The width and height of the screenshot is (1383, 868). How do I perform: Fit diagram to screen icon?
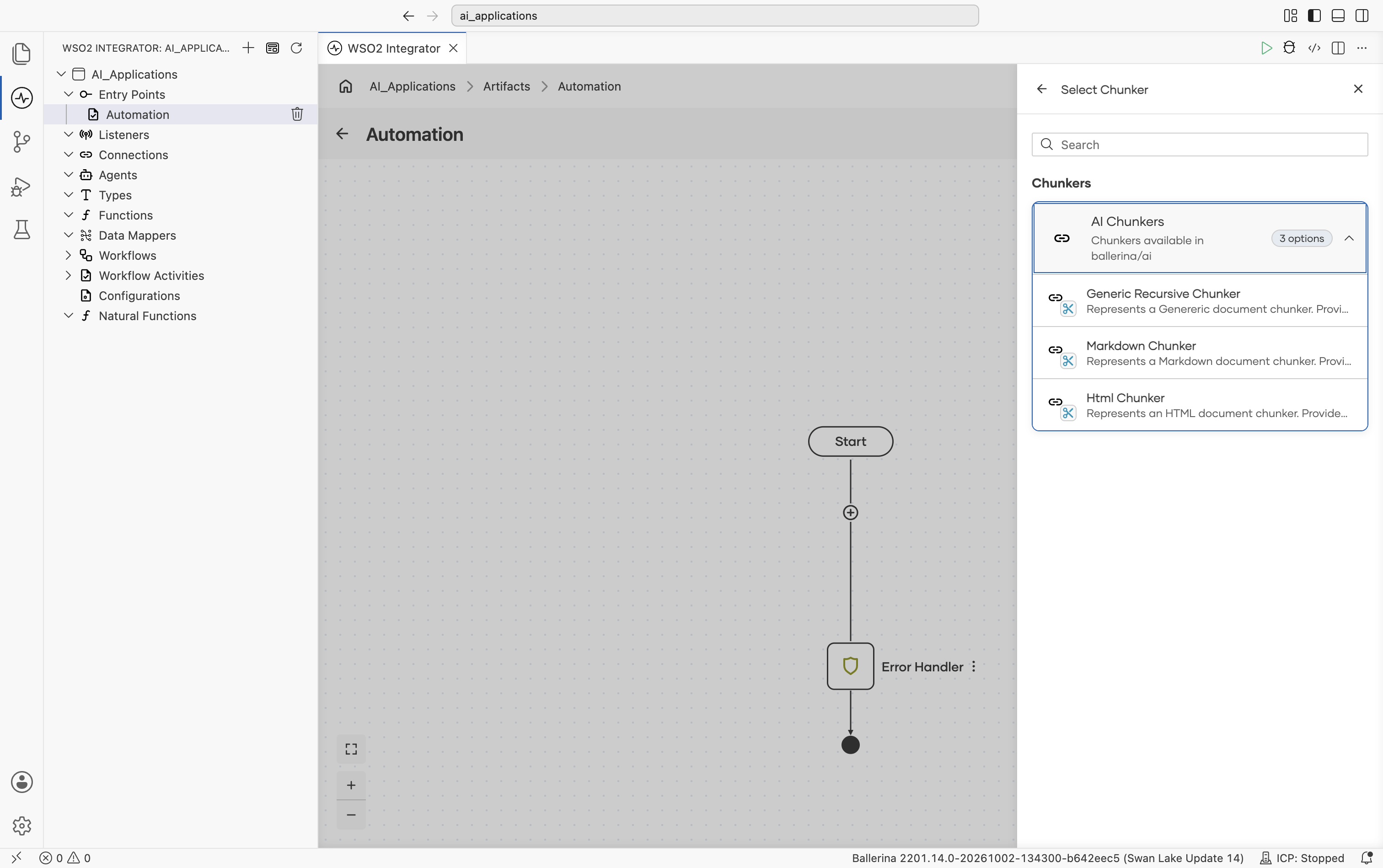[x=351, y=749]
